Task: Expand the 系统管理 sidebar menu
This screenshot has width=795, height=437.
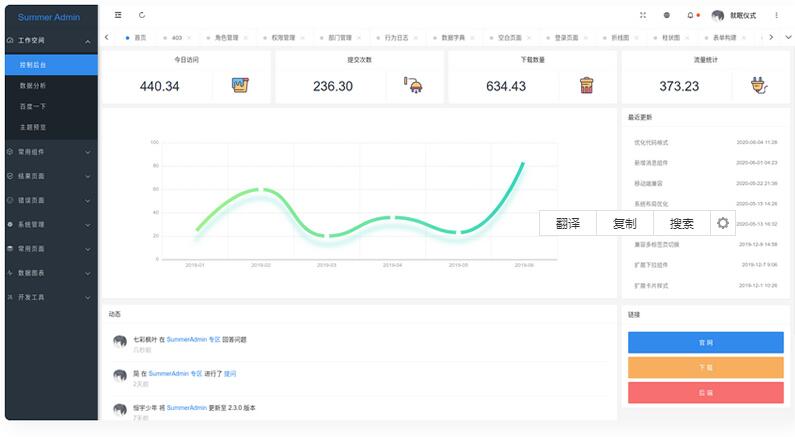Action: coord(88,224)
